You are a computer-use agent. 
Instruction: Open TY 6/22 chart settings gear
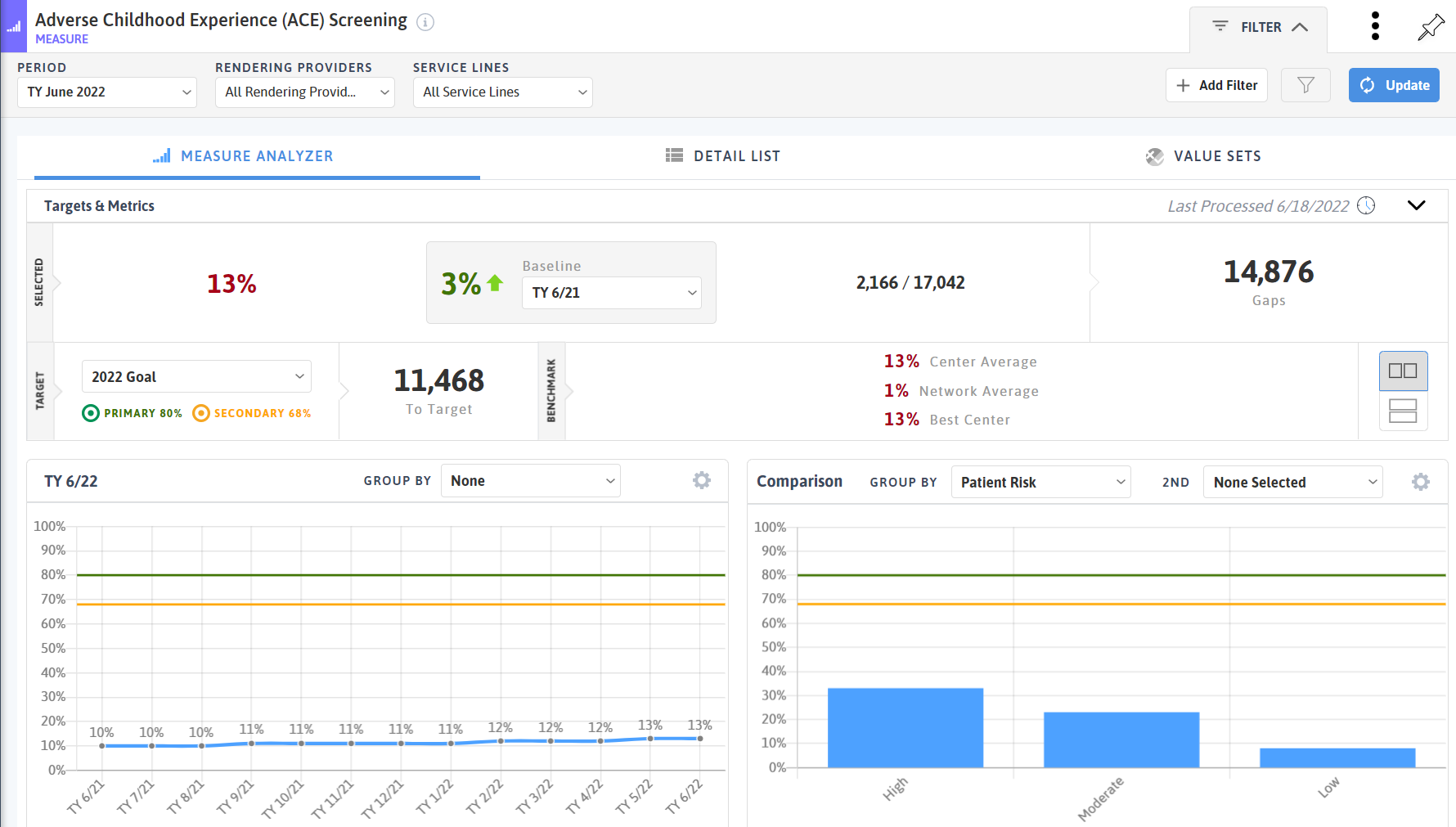coord(702,480)
